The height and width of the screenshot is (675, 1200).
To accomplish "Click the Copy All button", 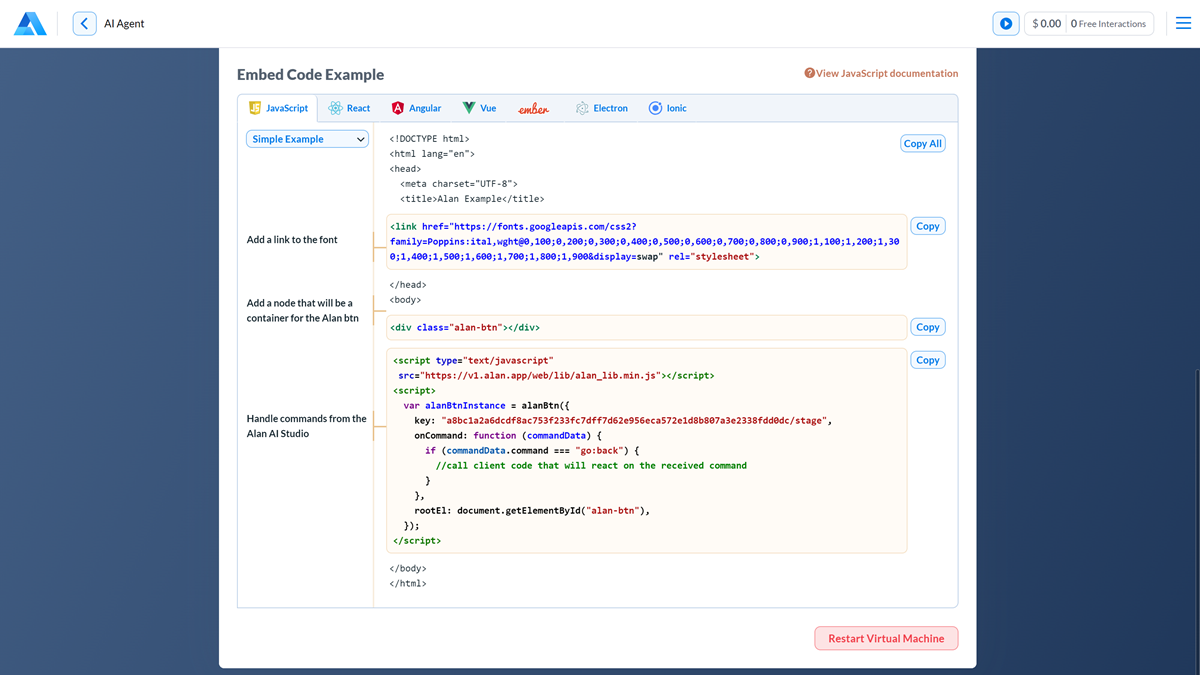I will [x=922, y=143].
